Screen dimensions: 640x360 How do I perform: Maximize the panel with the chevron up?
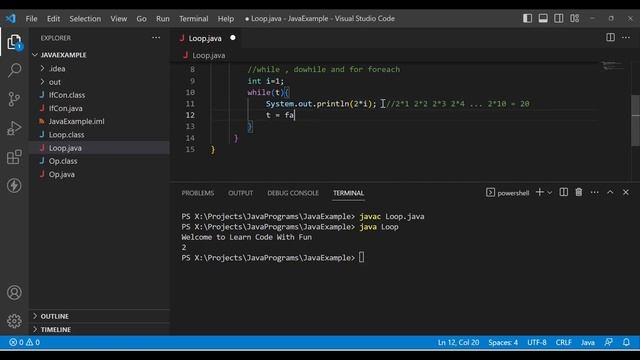pyautogui.click(x=610, y=192)
